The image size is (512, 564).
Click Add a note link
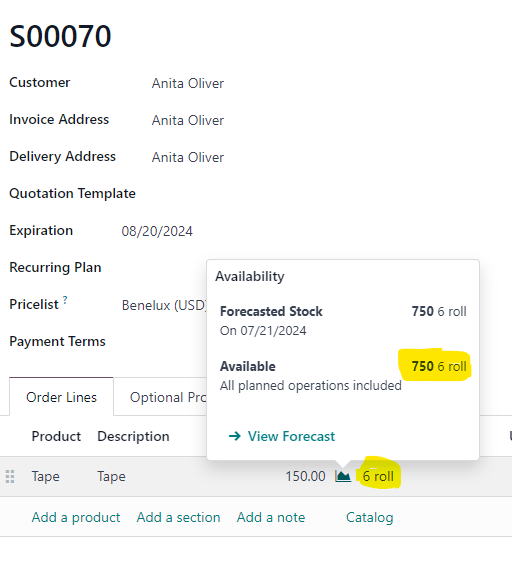271,517
